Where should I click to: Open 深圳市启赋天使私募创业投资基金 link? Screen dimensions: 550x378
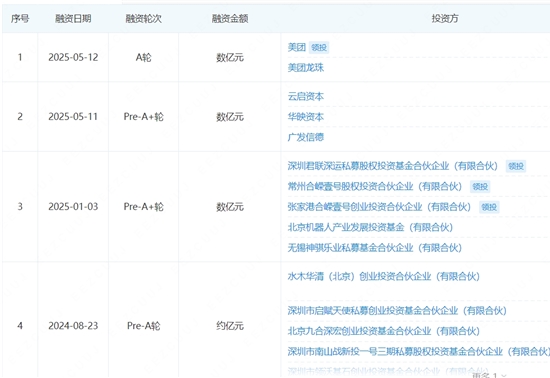tap(397, 310)
